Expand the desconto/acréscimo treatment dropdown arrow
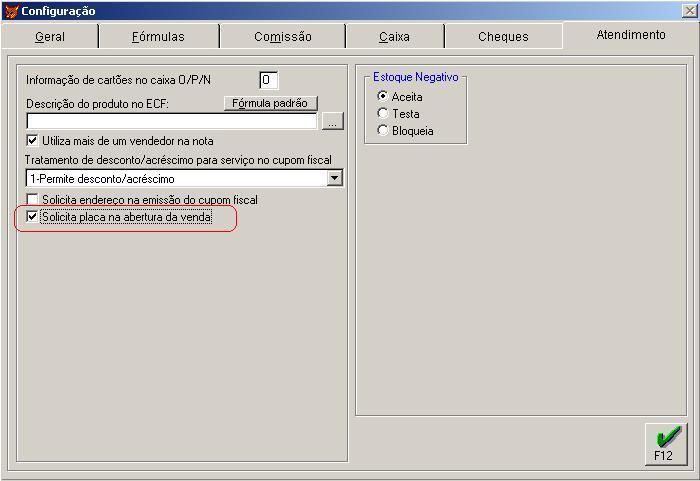 tap(334, 179)
